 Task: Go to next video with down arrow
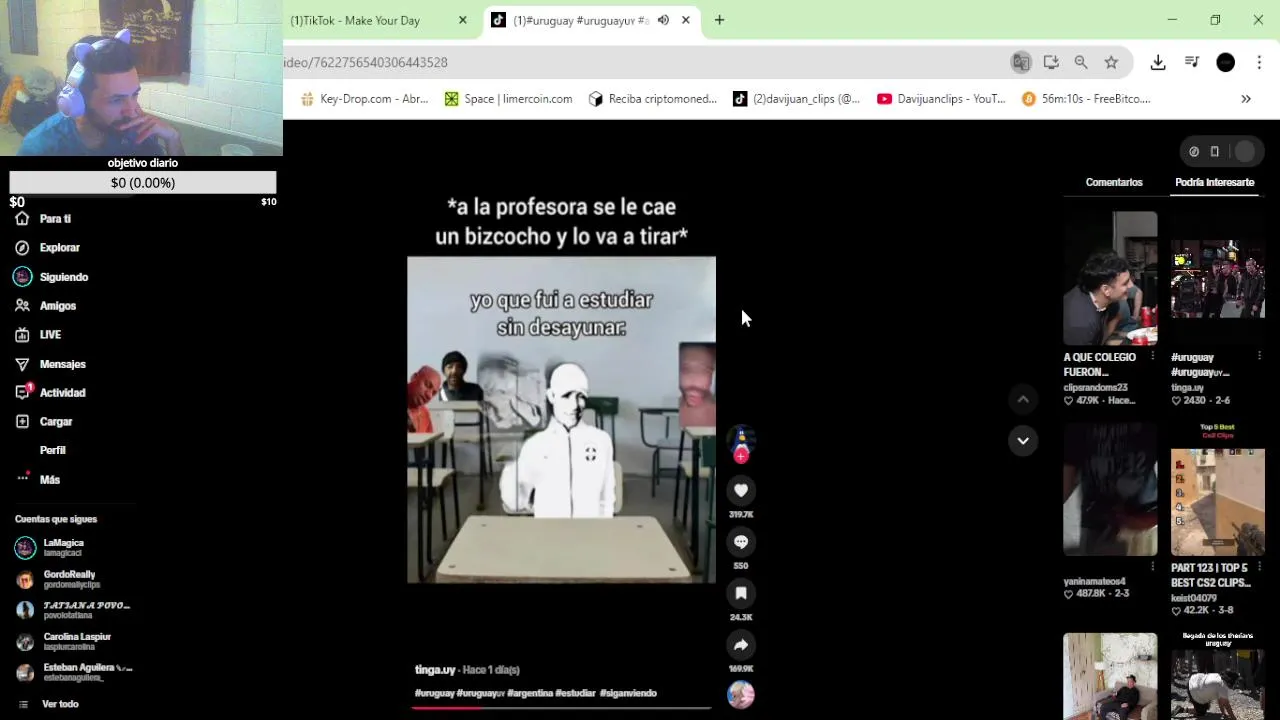(x=1023, y=440)
